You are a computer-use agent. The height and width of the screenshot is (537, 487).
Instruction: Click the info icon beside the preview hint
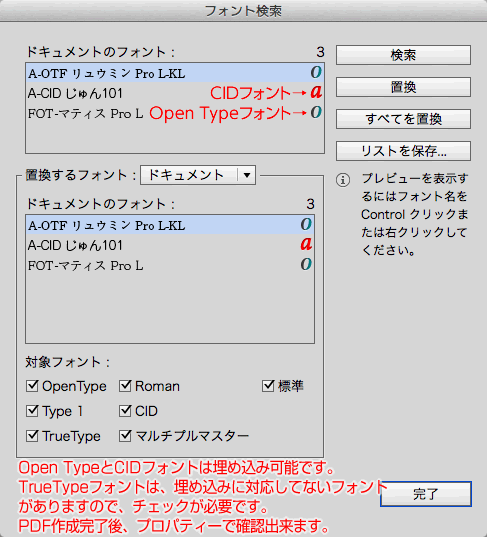point(343,180)
